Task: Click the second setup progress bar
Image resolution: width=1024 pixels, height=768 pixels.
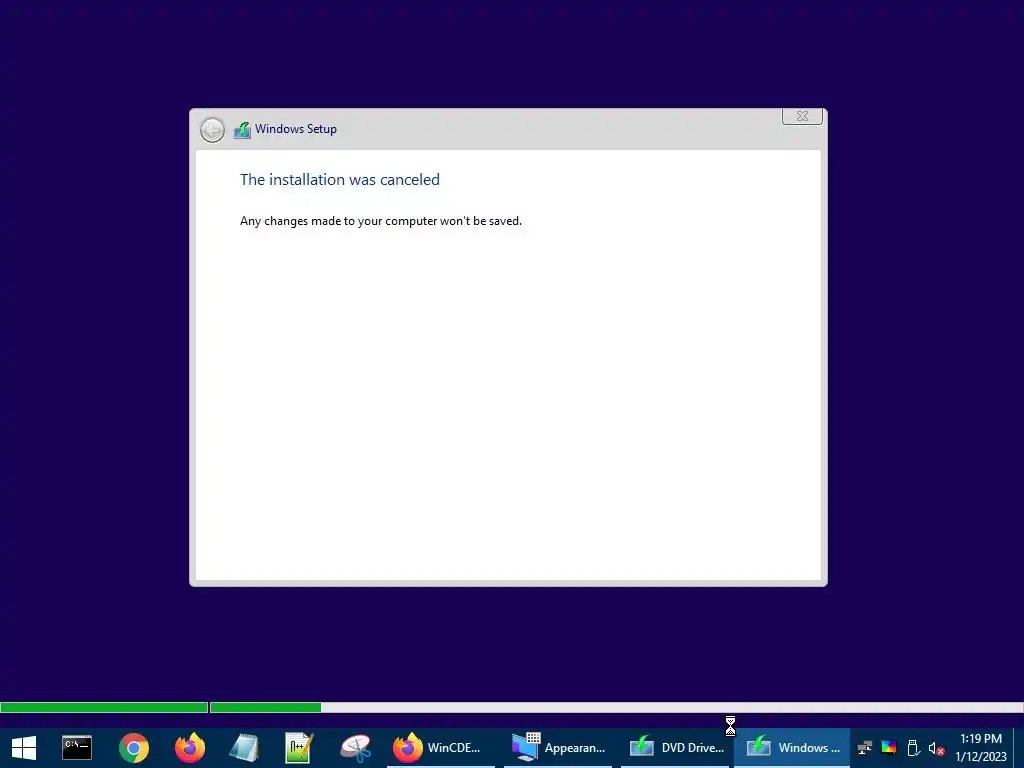Action: [x=616, y=707]
